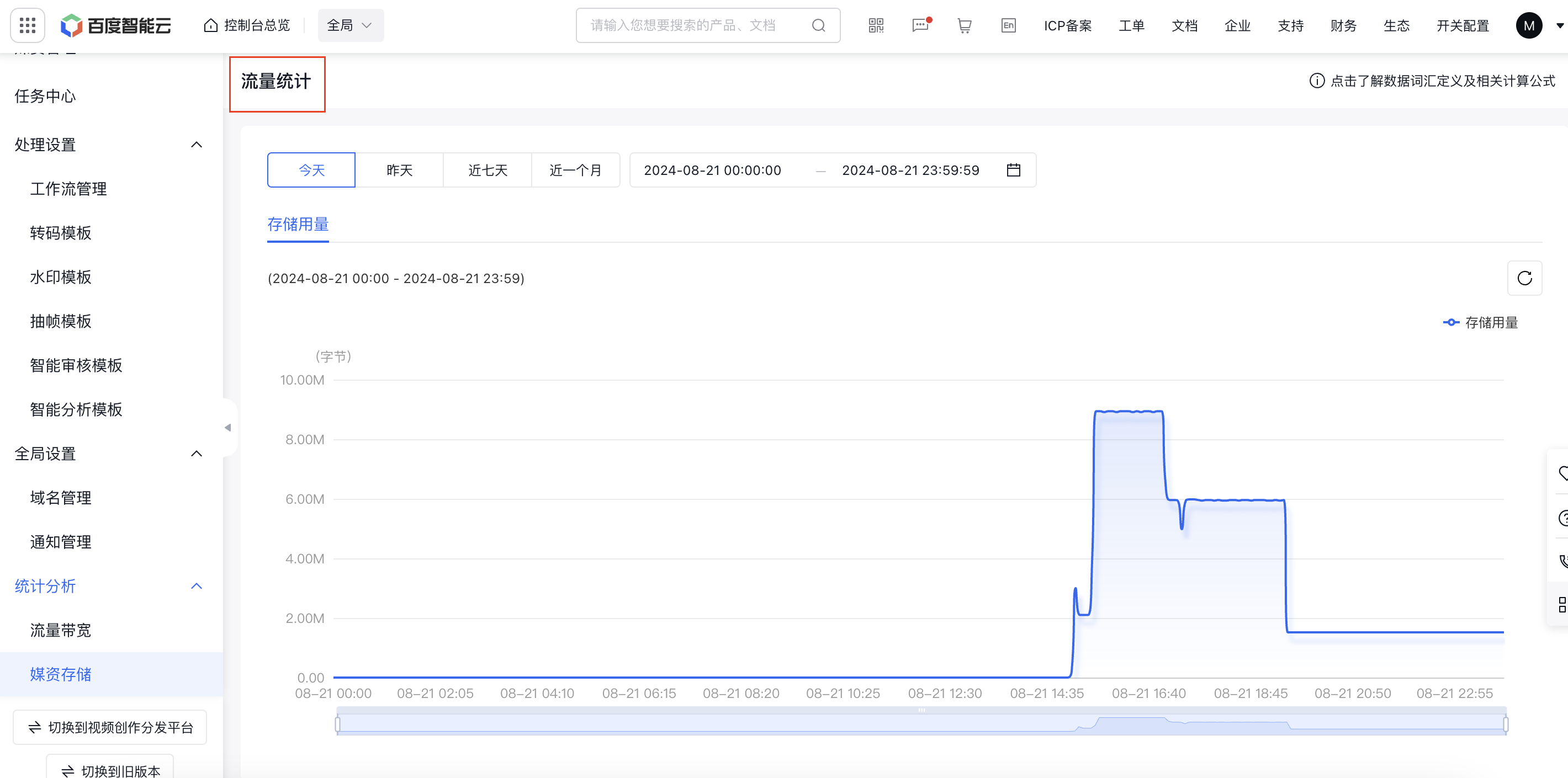Open the nine-dot product grid menu

(x=28, y=25)
